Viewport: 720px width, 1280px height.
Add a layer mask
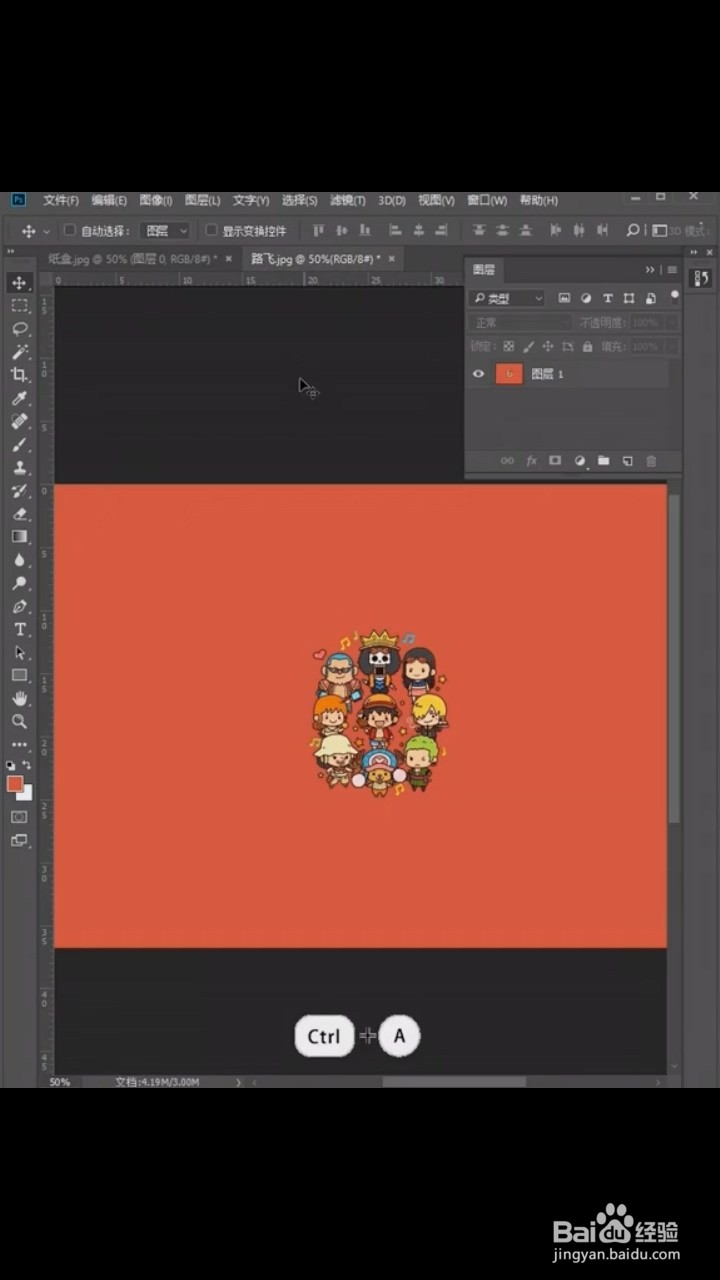click(x=555, y=461)
